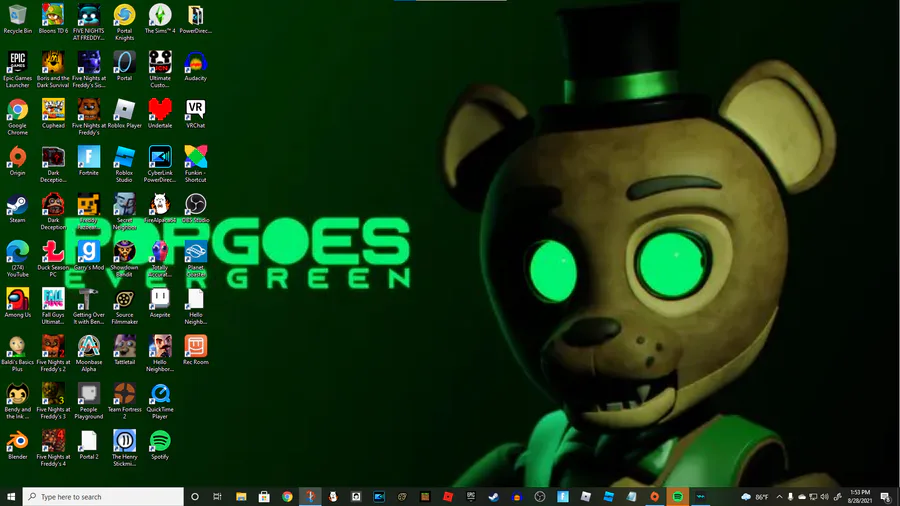Open Roblox red icon on taskbar
Image resolution: width=900 pixels, height=506 pixels.
448,497
